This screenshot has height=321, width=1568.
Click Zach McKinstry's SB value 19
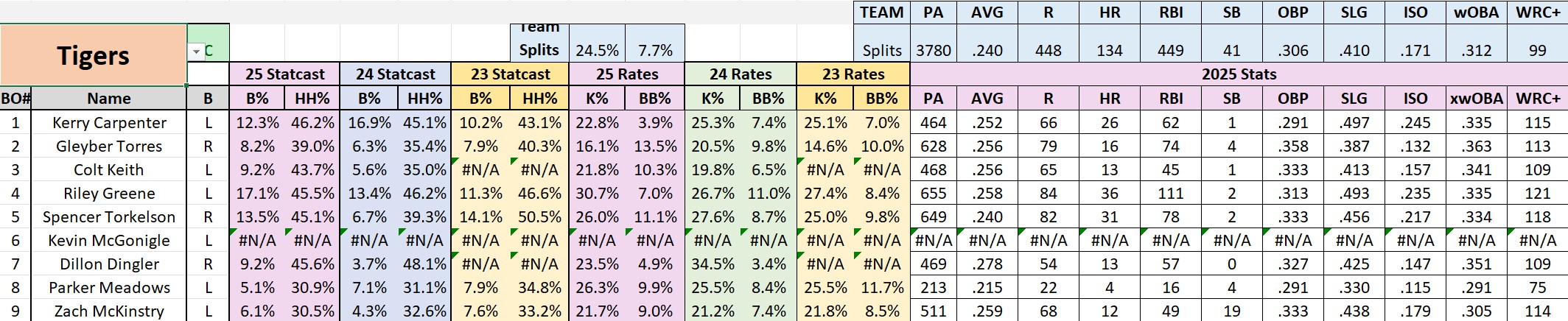click(x=1231, y=311)
